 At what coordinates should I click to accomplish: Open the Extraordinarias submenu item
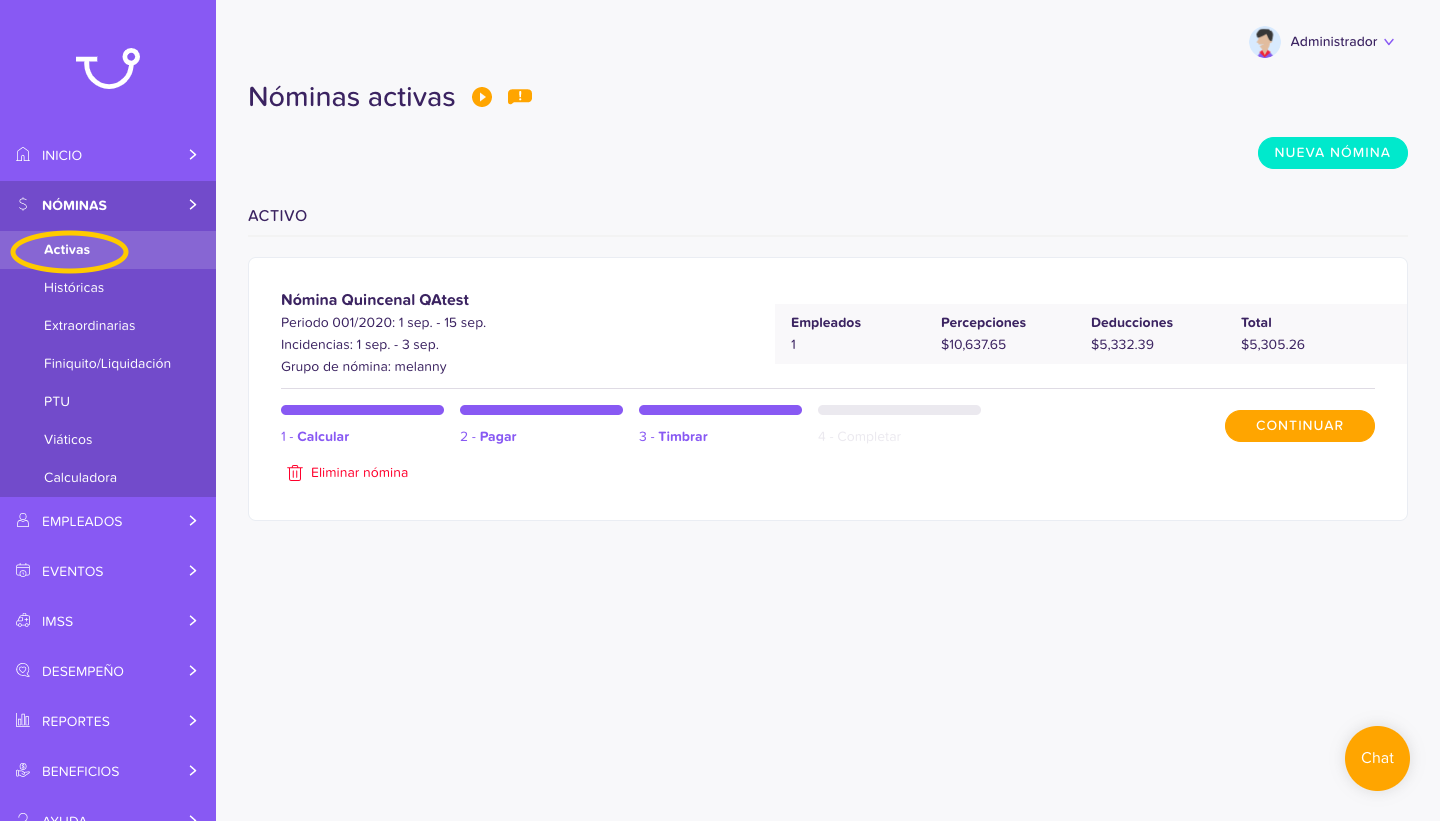click(90, 326)
